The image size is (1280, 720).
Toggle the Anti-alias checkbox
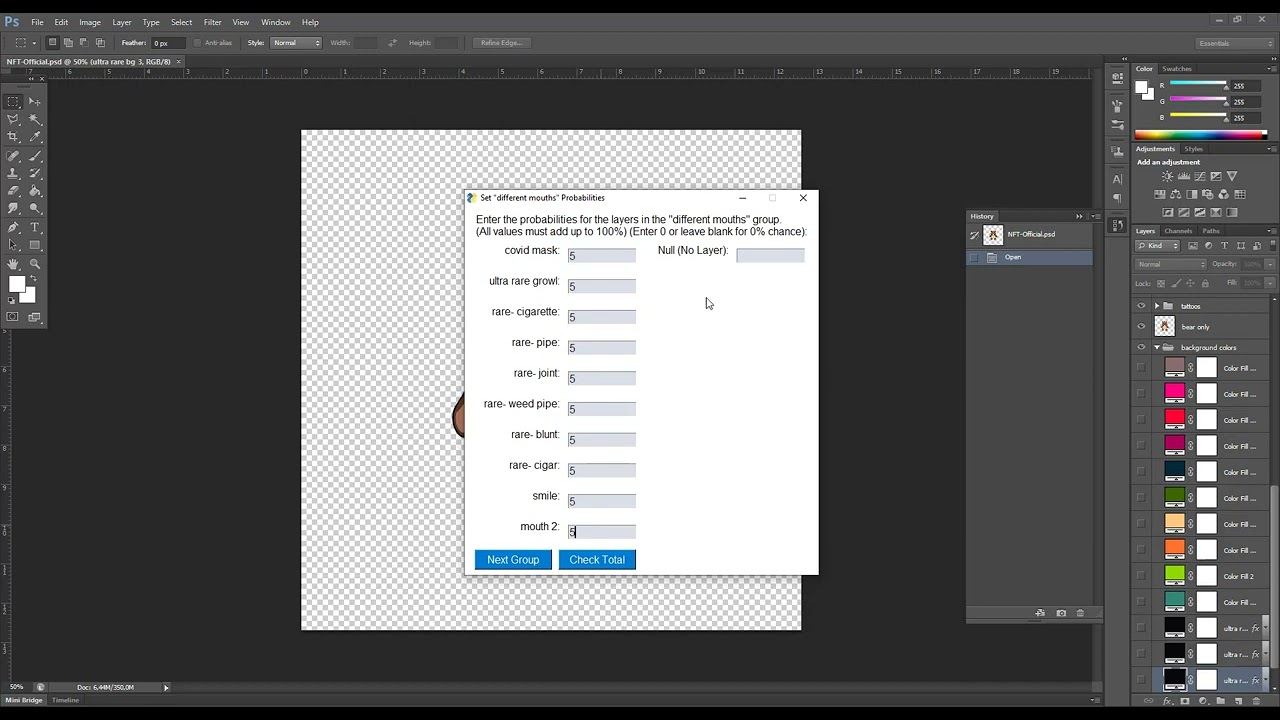pos(197,43)
